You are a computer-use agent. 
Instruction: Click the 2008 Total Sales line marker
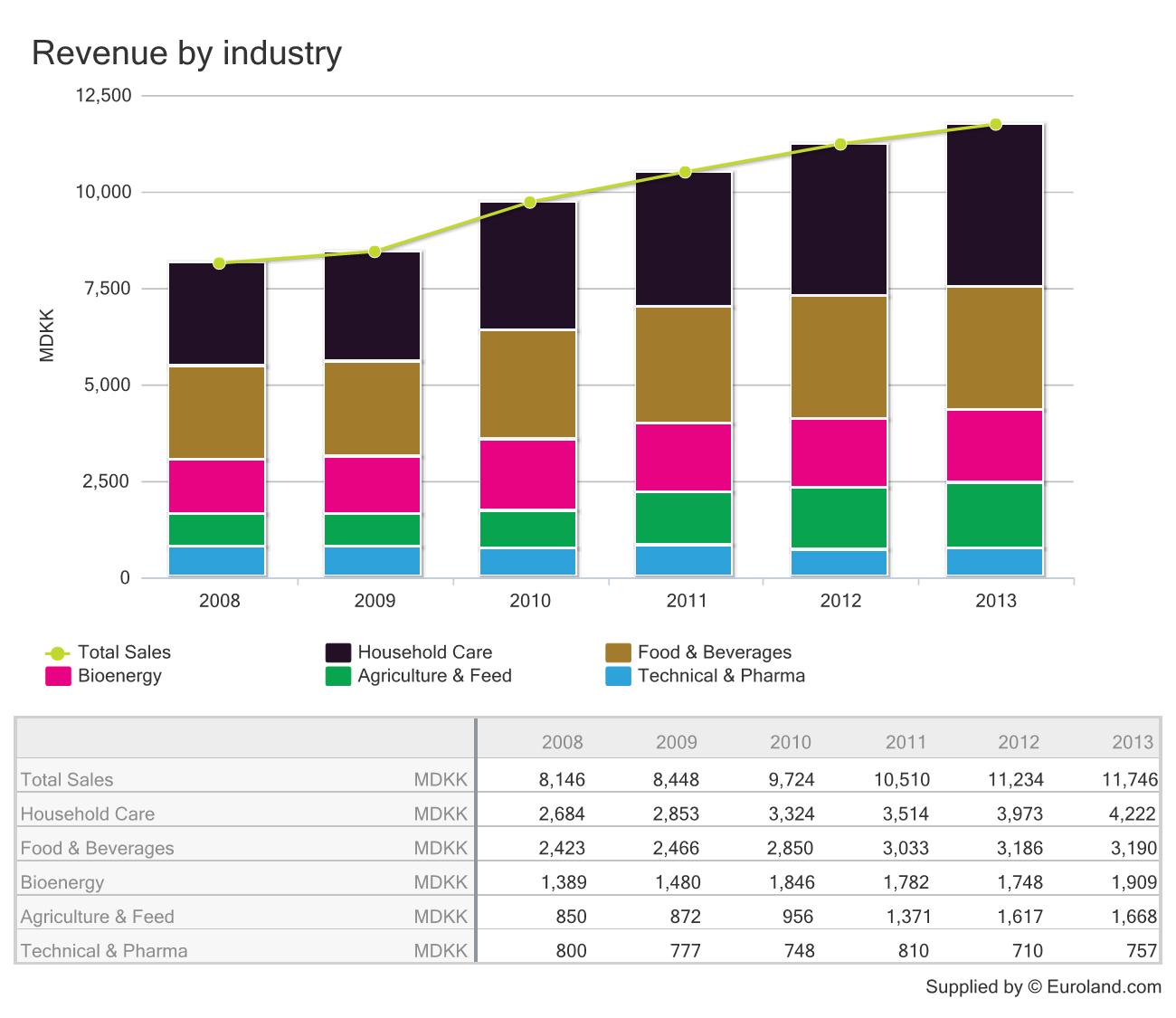[x=219, y=263]
